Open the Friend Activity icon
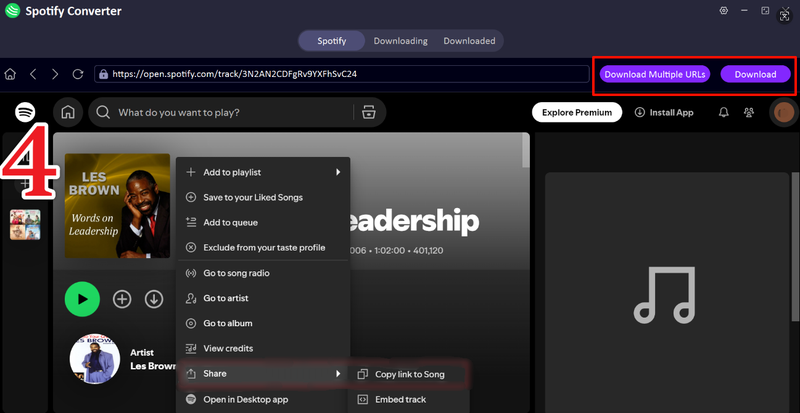 (x=749, y=112)
